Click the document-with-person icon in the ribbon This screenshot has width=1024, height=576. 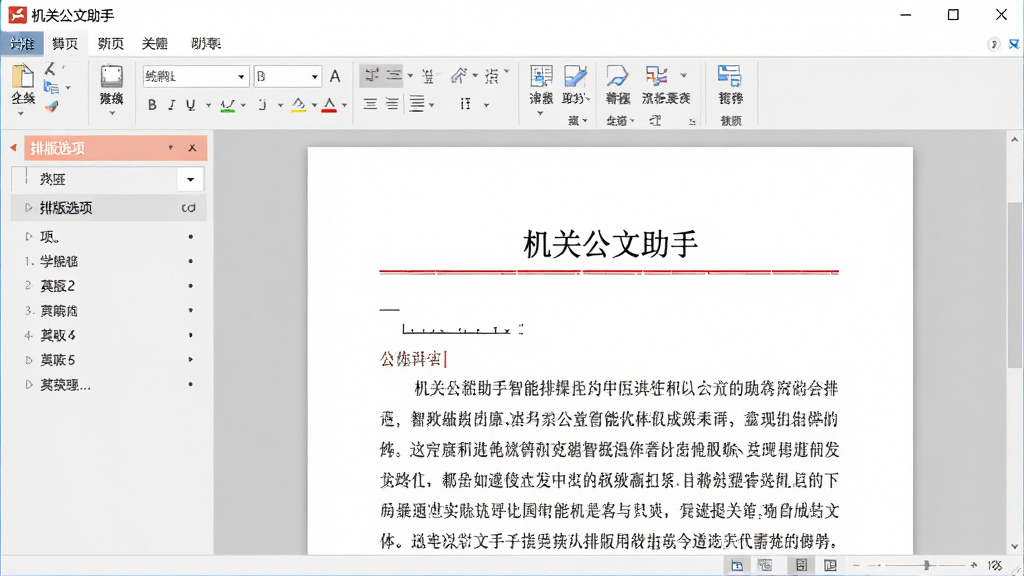[541, 76]
